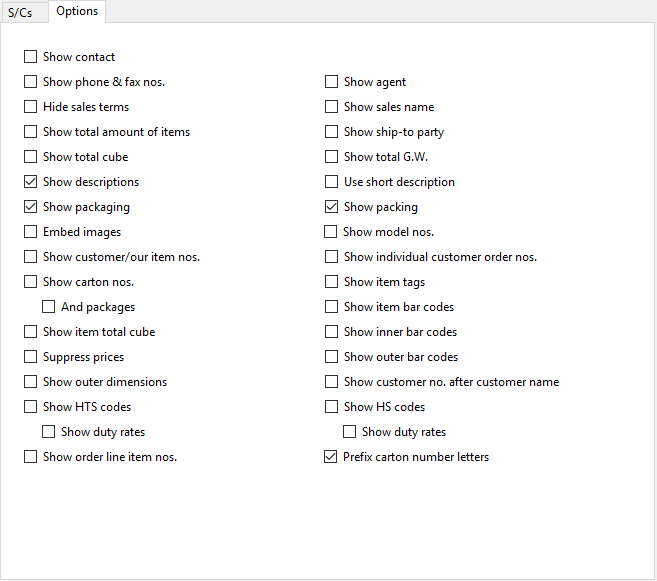Switch to the S/Cs tab
Image resolution: width=657 pixels, height=581 pixels.
tap(20, 13)
